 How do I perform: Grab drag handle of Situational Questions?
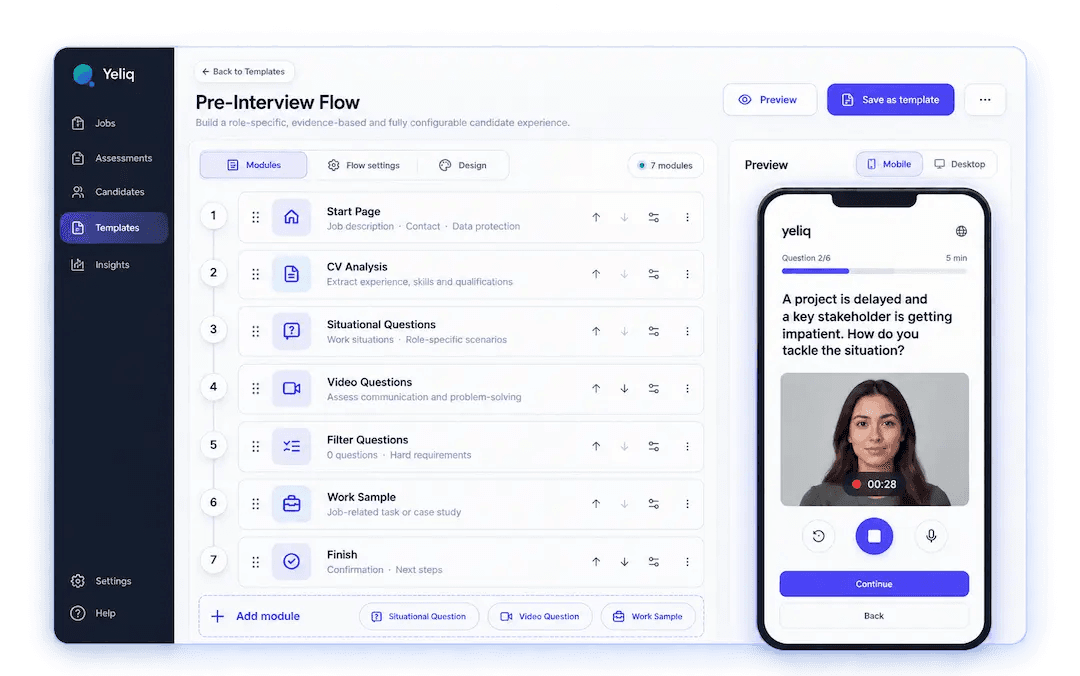click(256, 331)
